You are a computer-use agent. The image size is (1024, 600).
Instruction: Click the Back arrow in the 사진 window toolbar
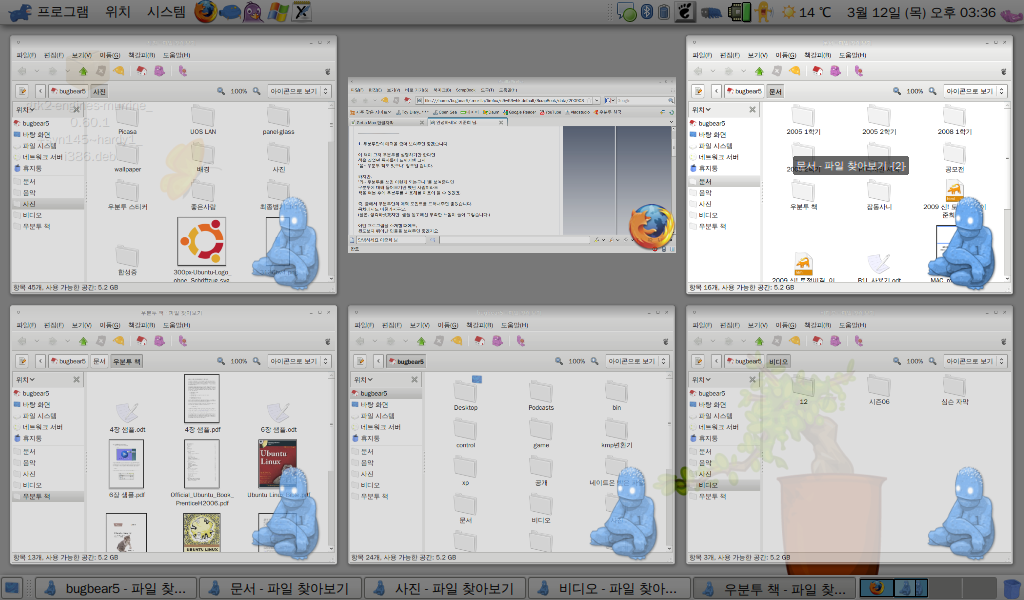click(x=22, y=71)
